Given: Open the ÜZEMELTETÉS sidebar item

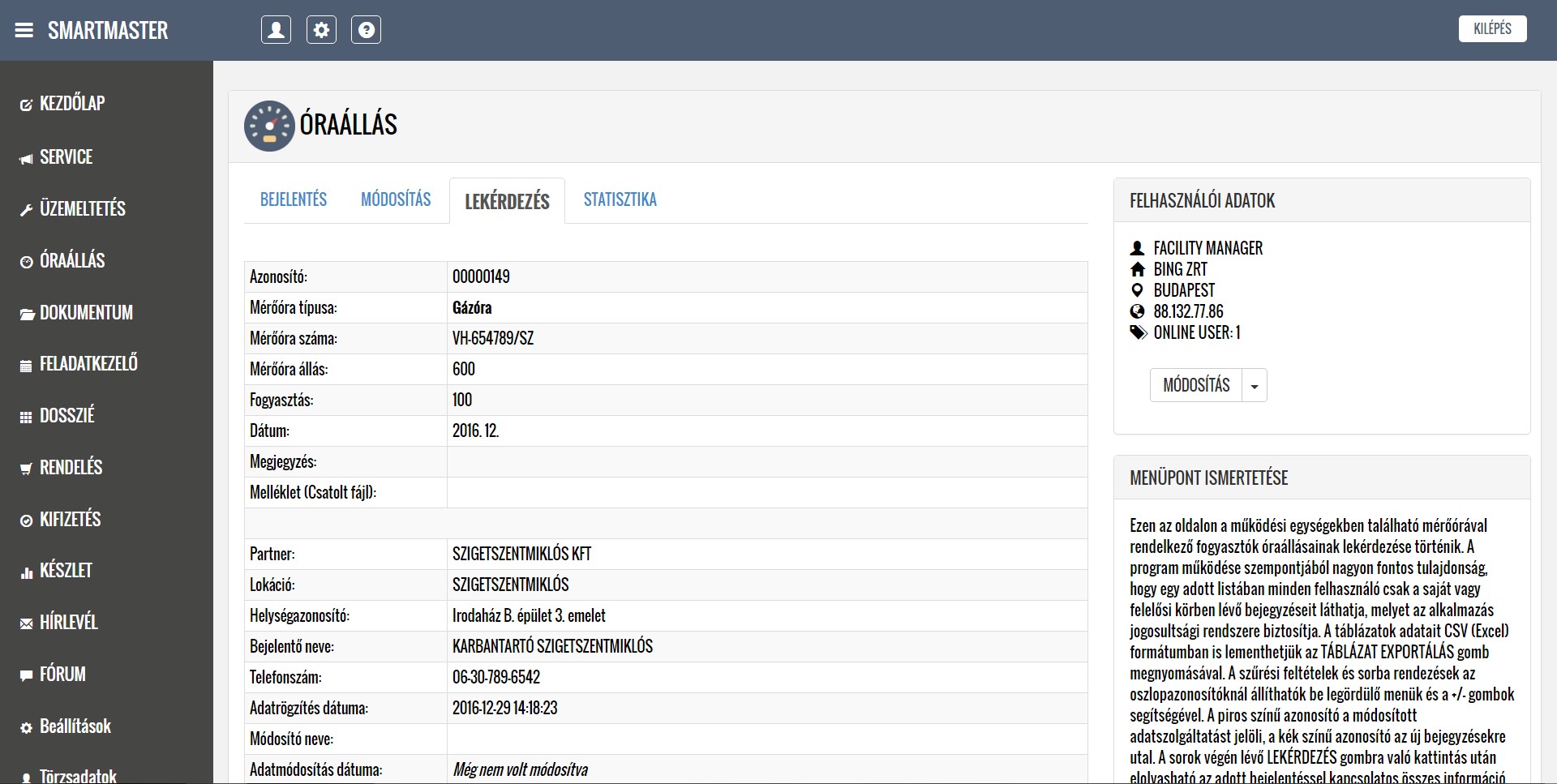Looking at the screenshot, I should tap(82, 209).
